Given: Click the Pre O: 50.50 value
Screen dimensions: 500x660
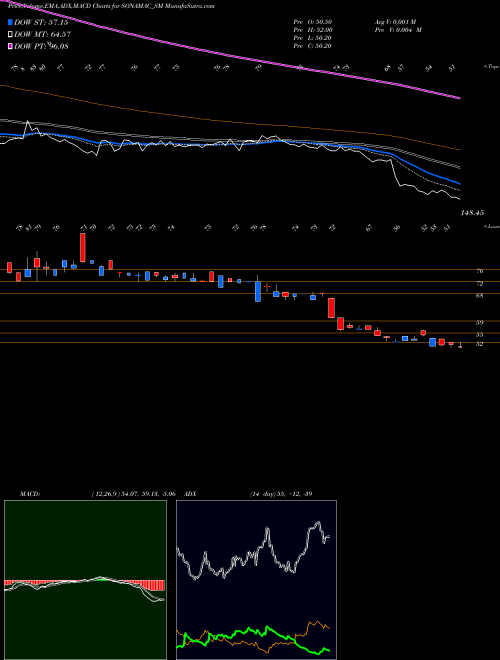Looking at the screenshot, I should point(312,22).
